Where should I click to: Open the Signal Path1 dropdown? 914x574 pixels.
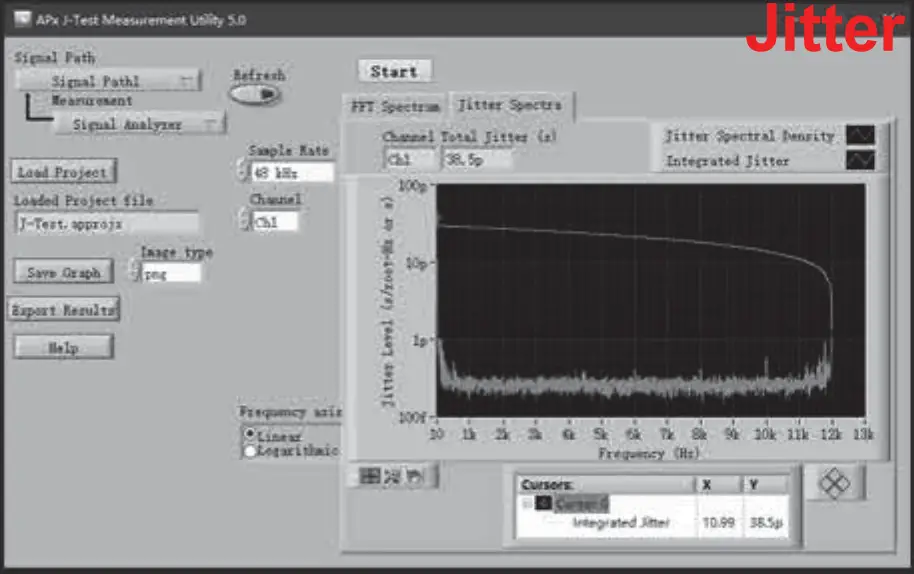108,81
